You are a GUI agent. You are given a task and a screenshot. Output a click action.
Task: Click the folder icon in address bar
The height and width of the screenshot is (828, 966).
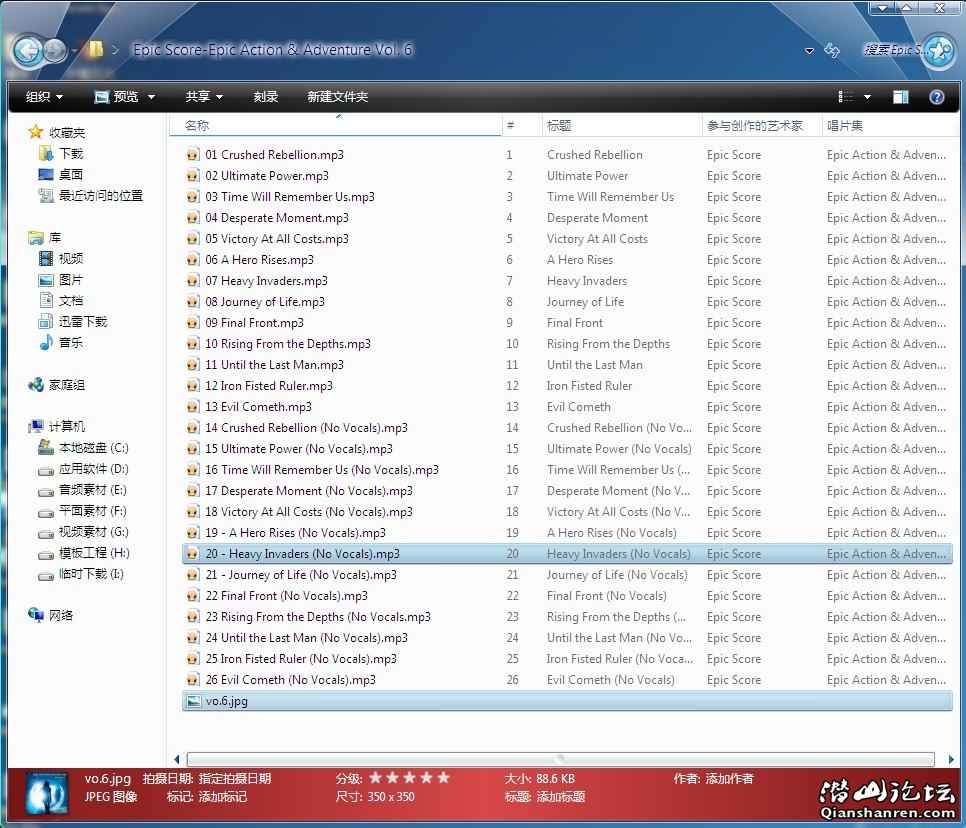coord(96,49)
